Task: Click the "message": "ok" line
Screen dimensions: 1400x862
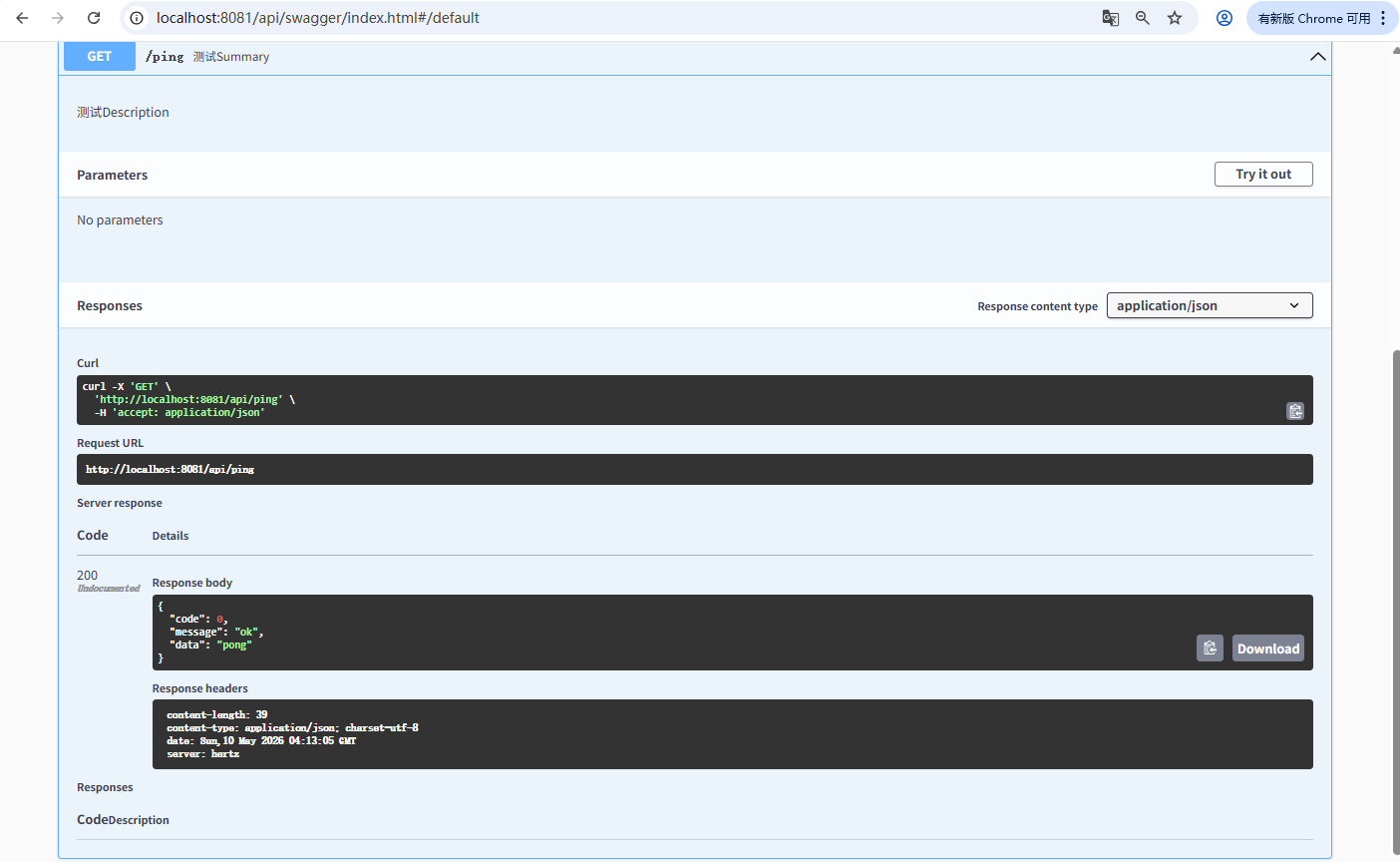Action: 216,632
